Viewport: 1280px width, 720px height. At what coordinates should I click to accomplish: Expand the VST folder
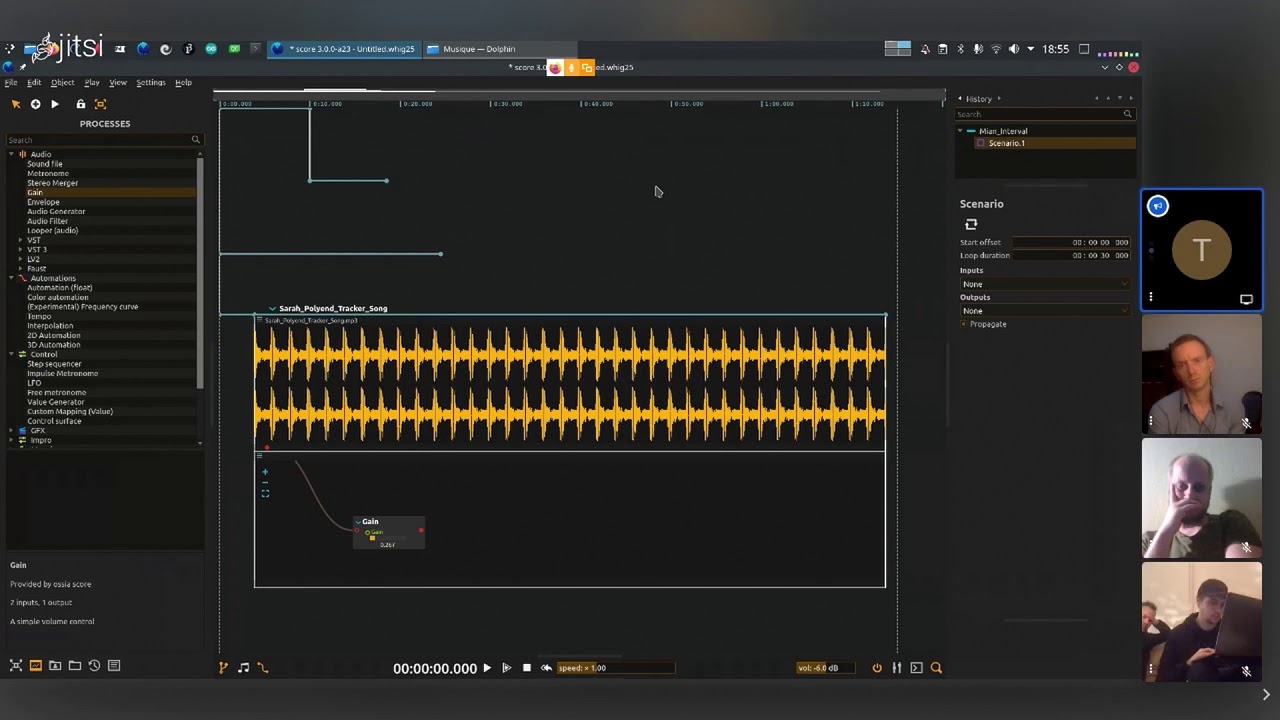[x=21, y=240]
